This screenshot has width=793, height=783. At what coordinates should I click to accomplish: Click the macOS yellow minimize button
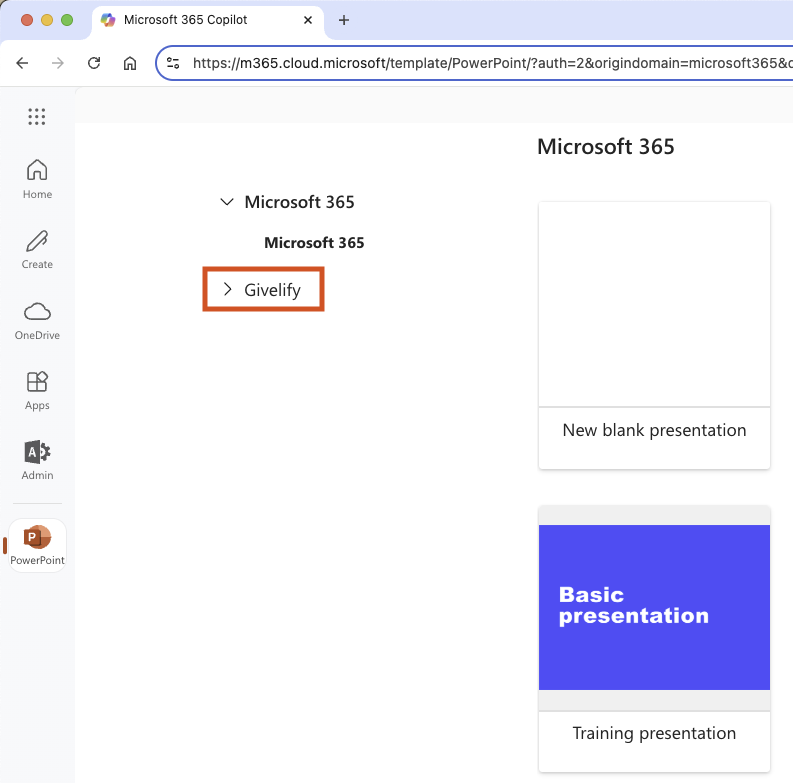(47, 20)
